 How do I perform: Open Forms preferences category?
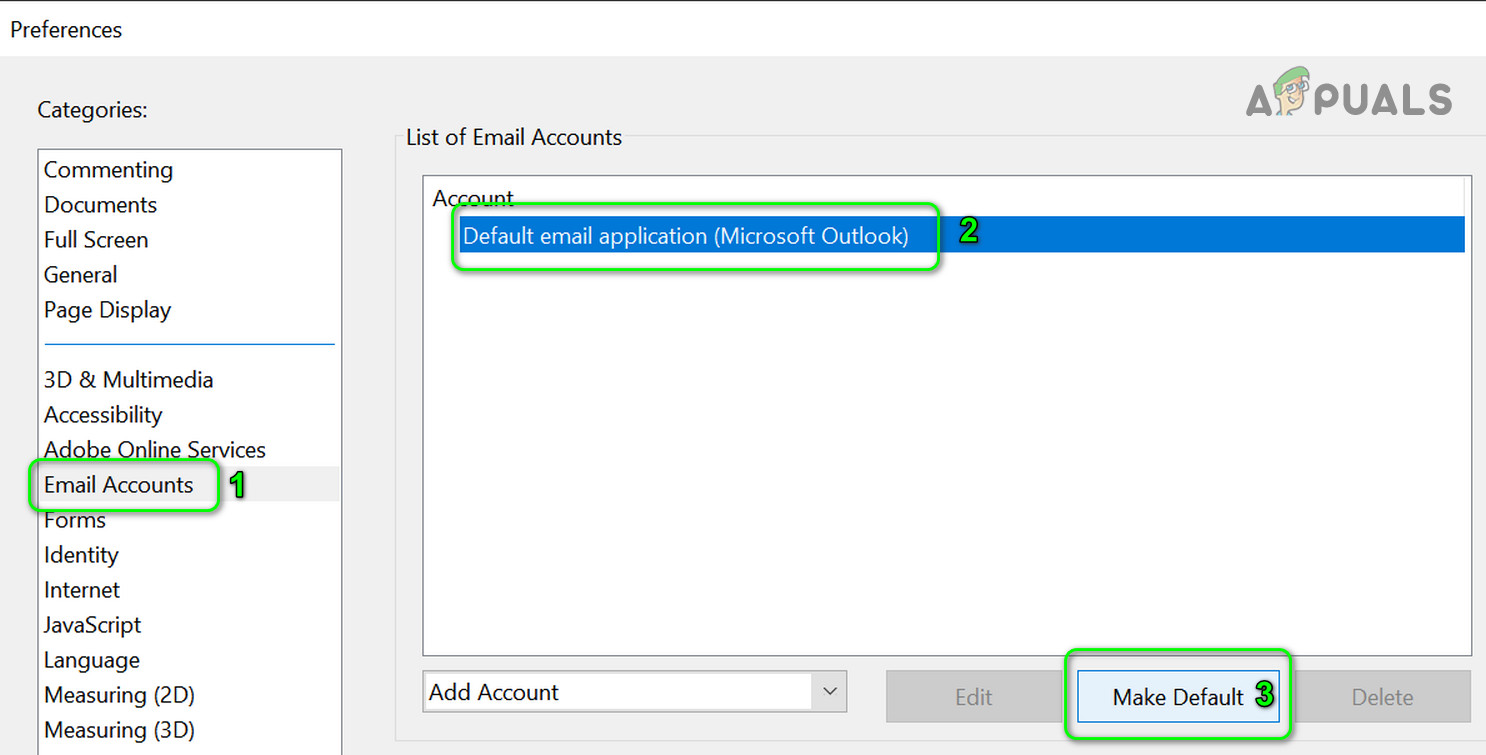(75, 521)
